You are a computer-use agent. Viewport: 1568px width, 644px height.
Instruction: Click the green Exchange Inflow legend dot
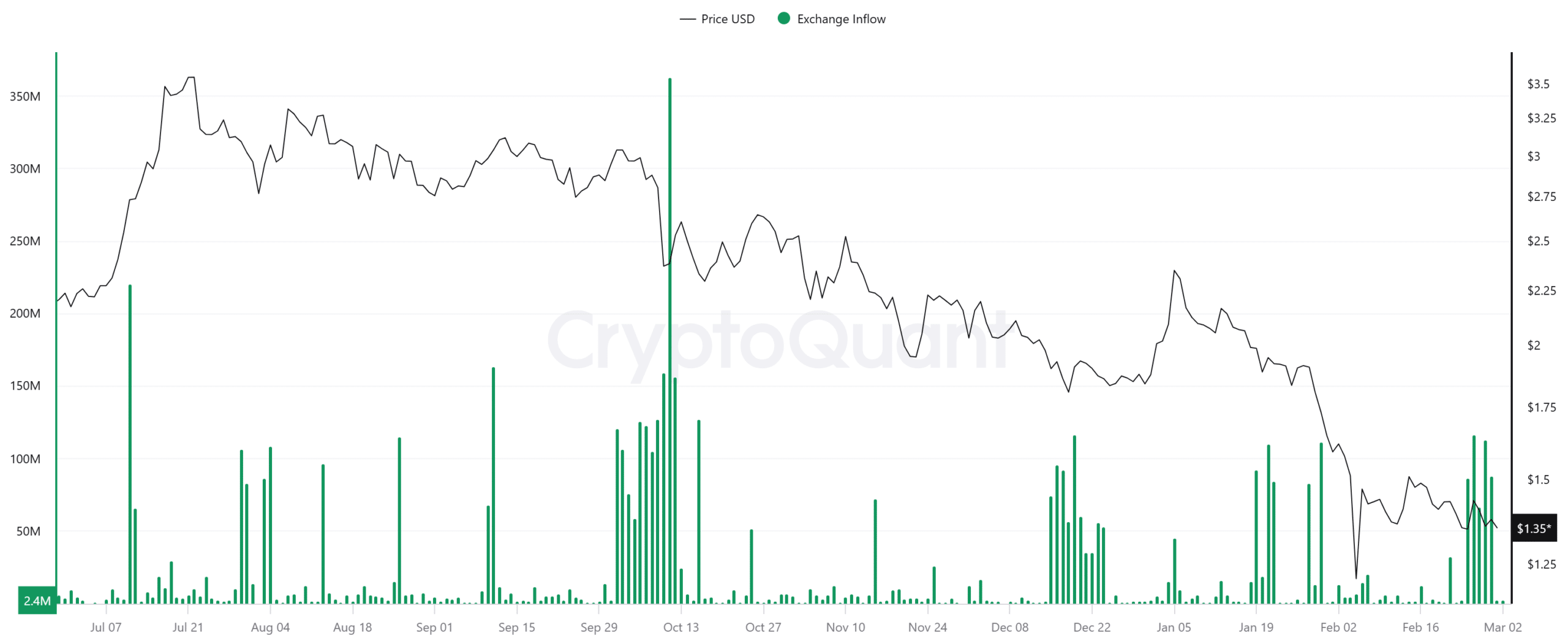[783, 18]
